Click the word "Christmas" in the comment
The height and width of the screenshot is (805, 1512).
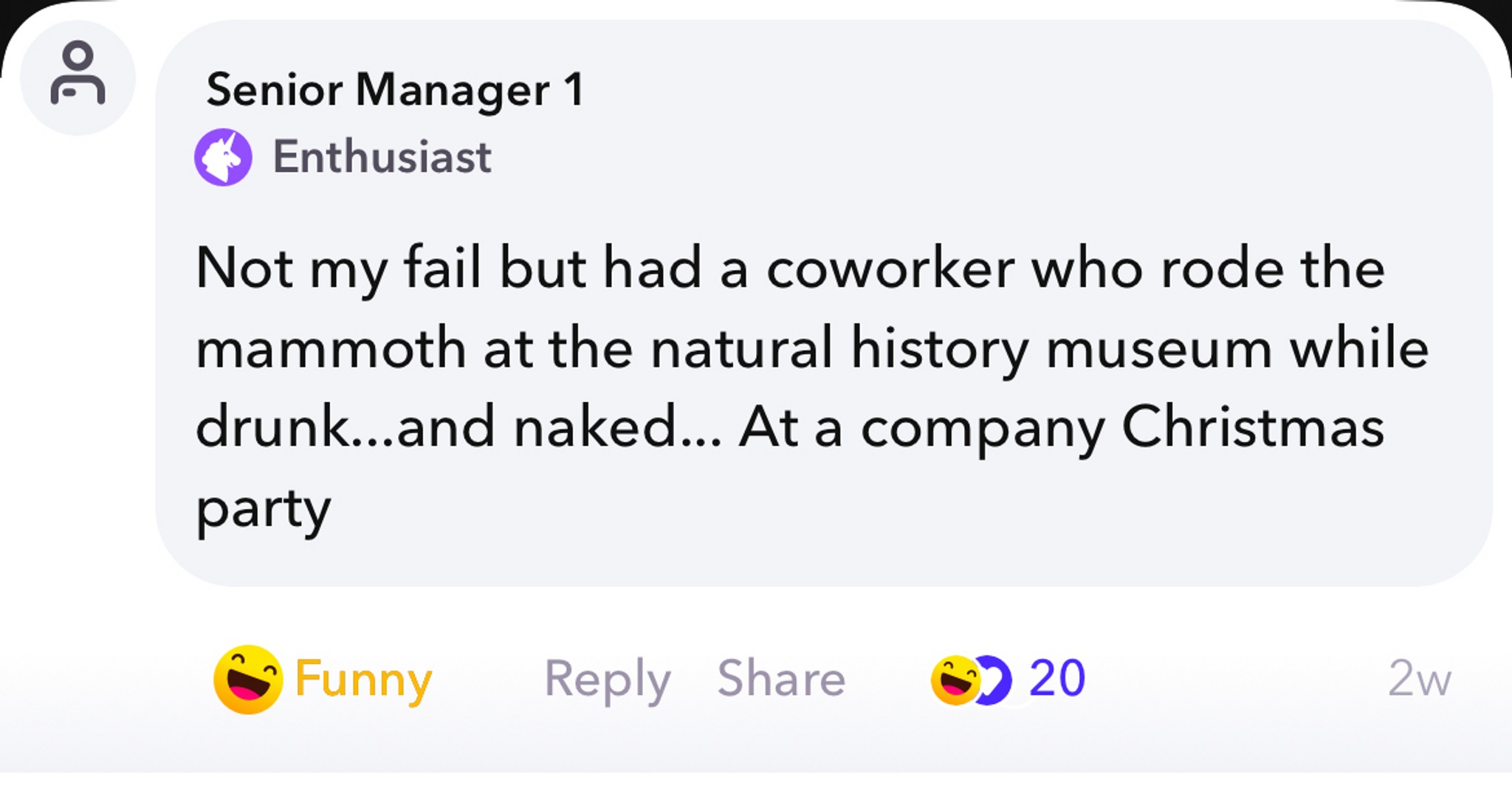1252,428
